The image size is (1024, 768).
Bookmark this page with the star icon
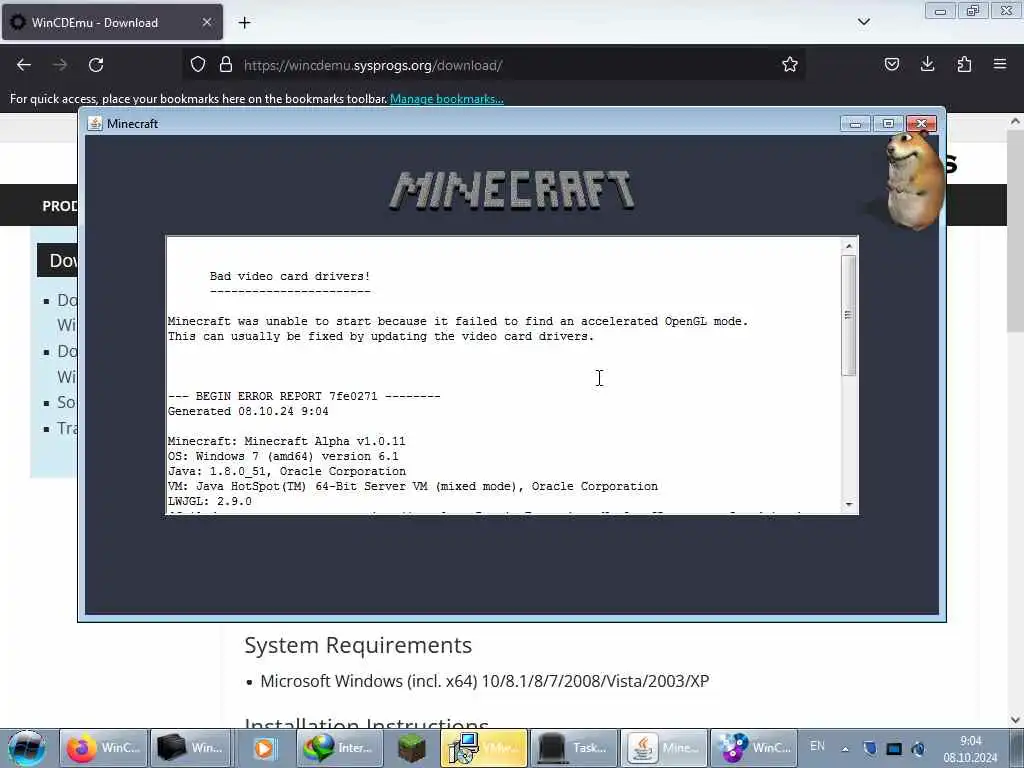790,64
